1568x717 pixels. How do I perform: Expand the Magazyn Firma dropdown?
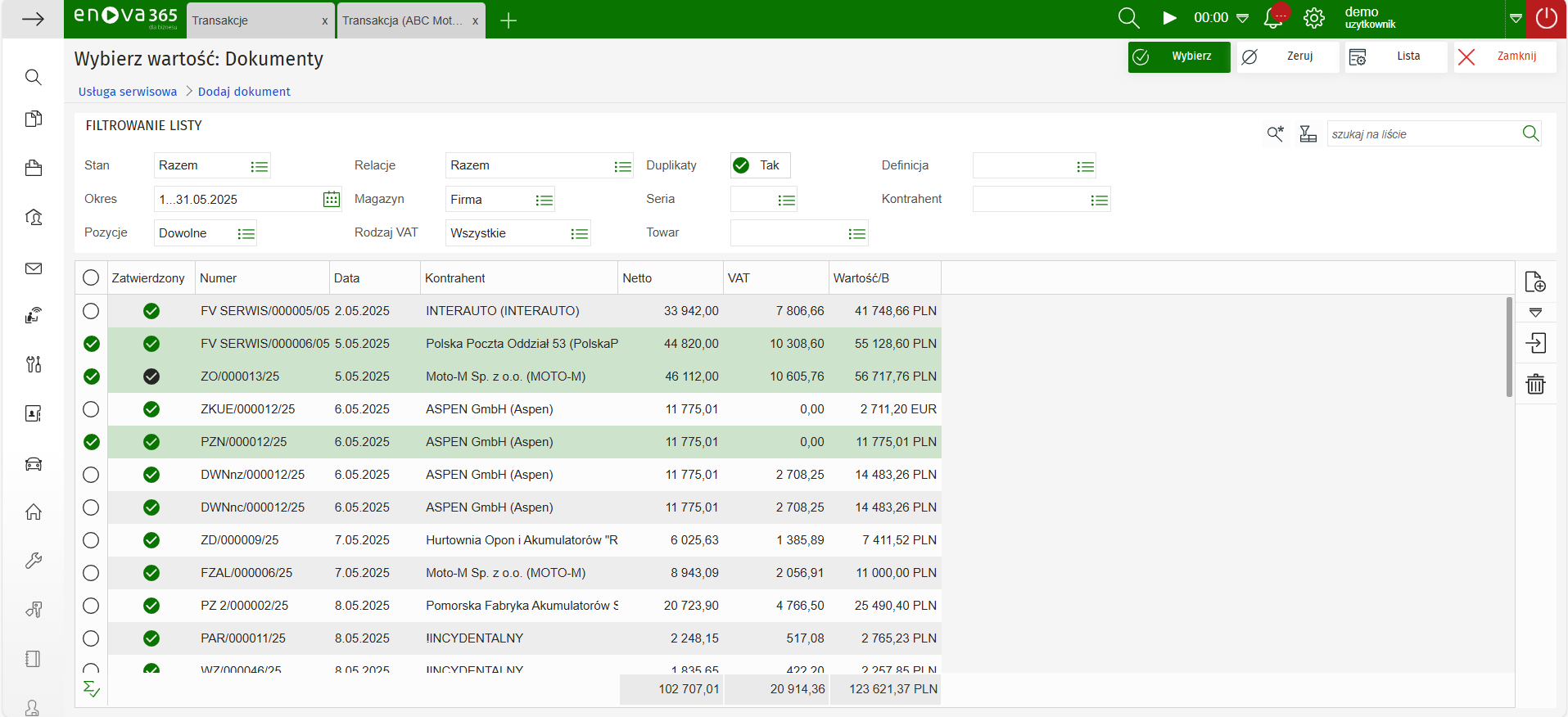(544, 201)
